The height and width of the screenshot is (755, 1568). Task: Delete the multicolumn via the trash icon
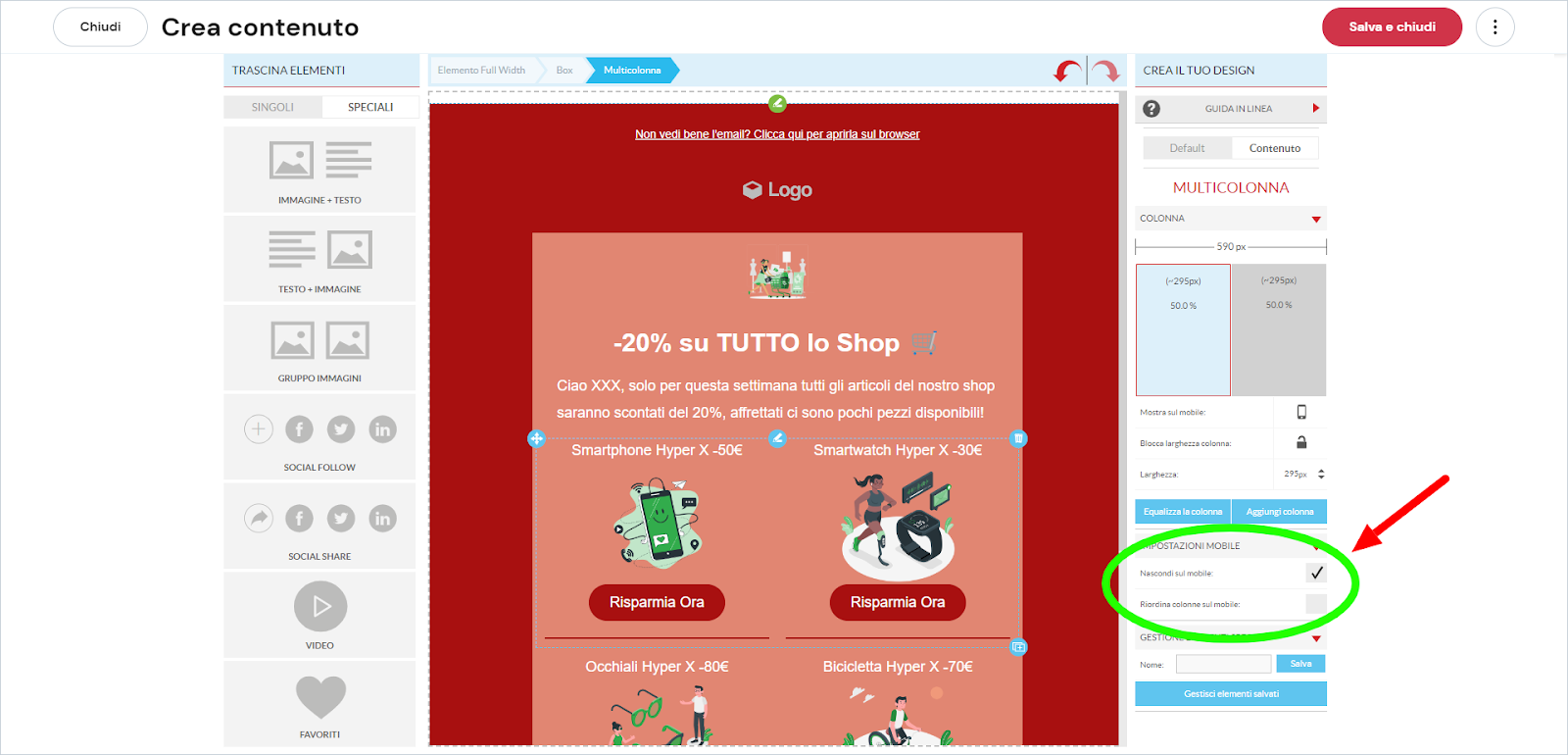[1018, 438]
